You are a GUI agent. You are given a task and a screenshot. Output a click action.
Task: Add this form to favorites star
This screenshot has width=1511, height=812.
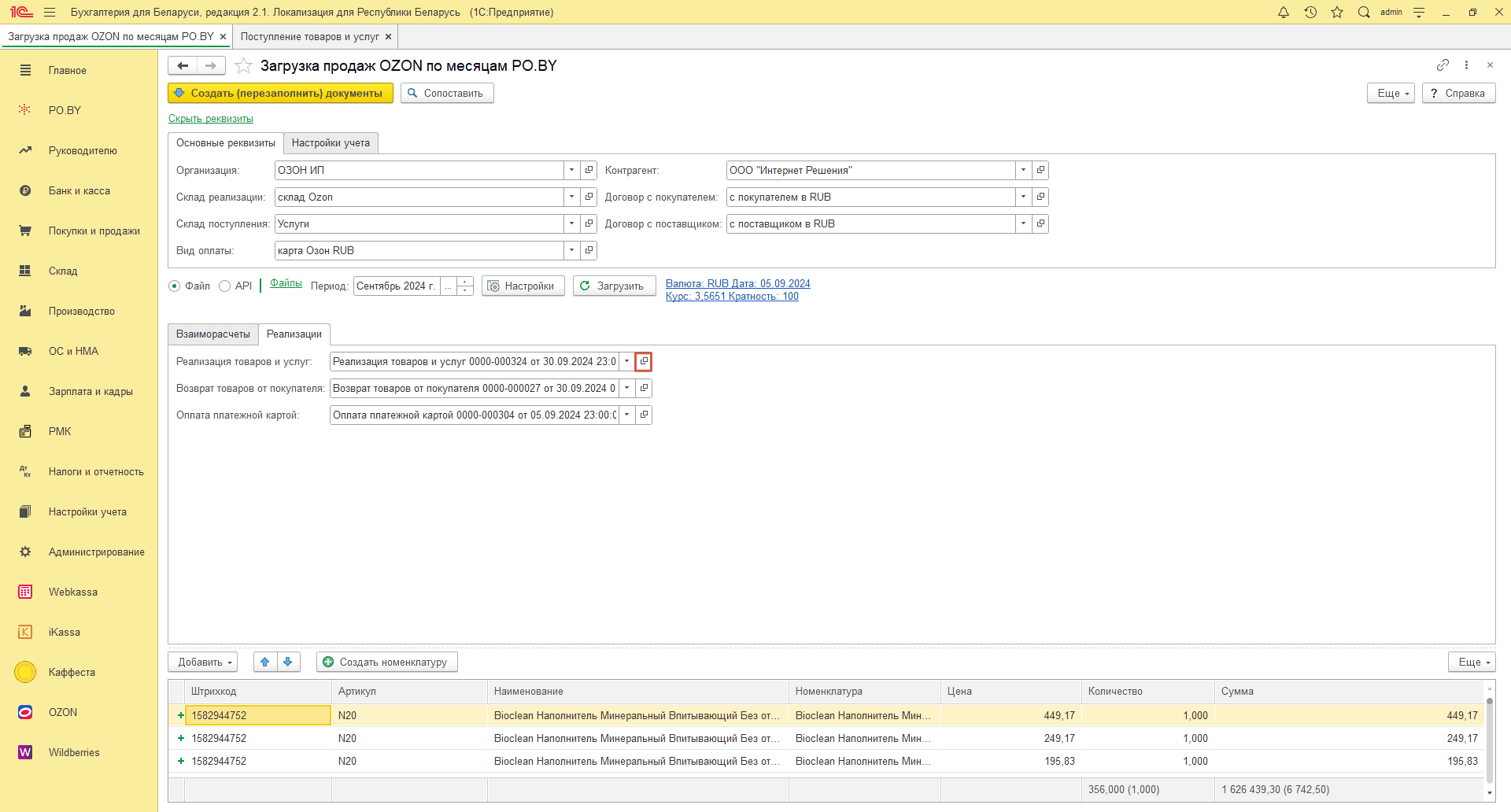pos(244,65)
